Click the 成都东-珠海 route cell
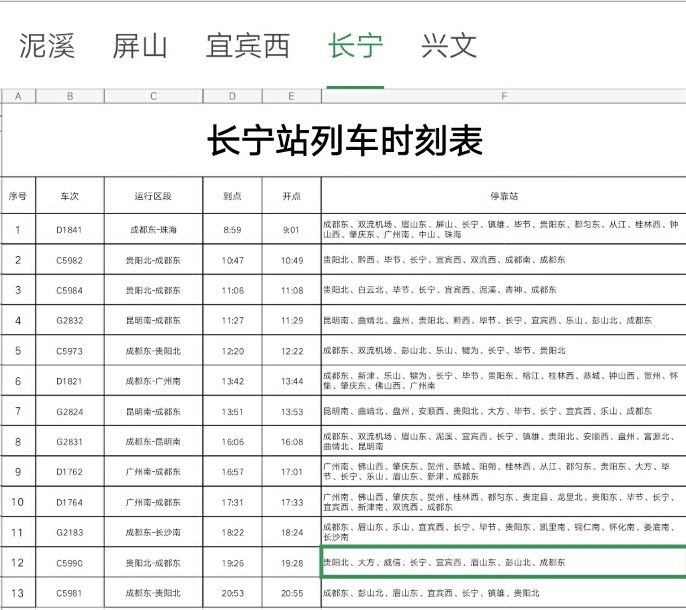686x610 pixels. 153,230
